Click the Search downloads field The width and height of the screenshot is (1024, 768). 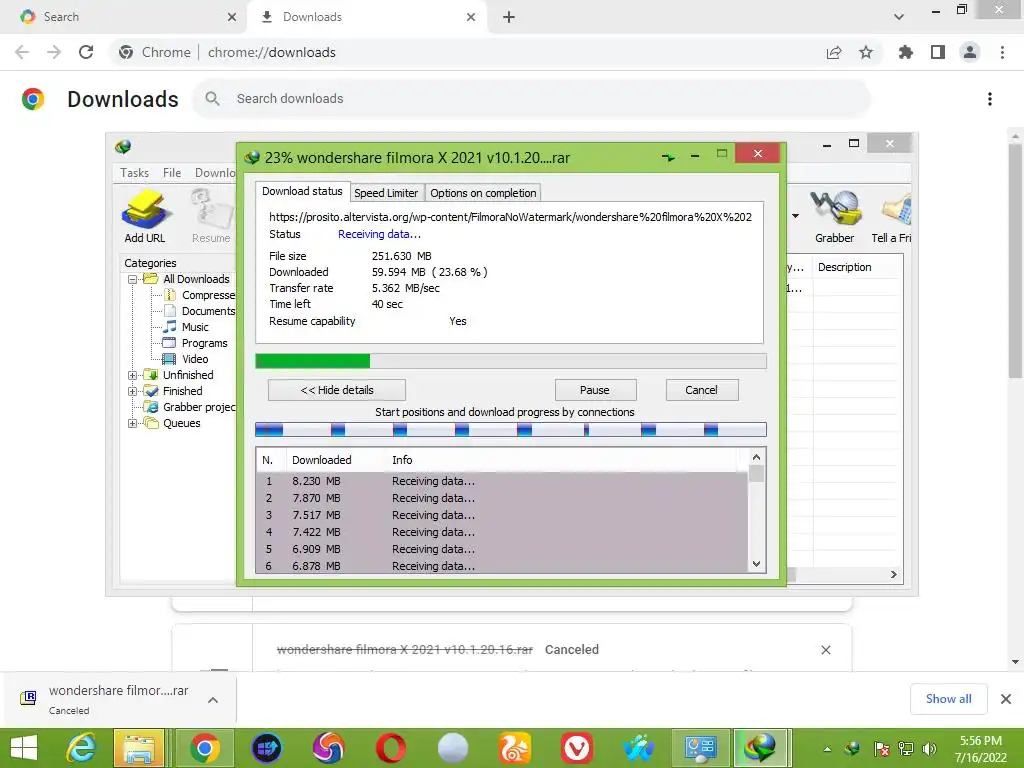pos(532,99)
